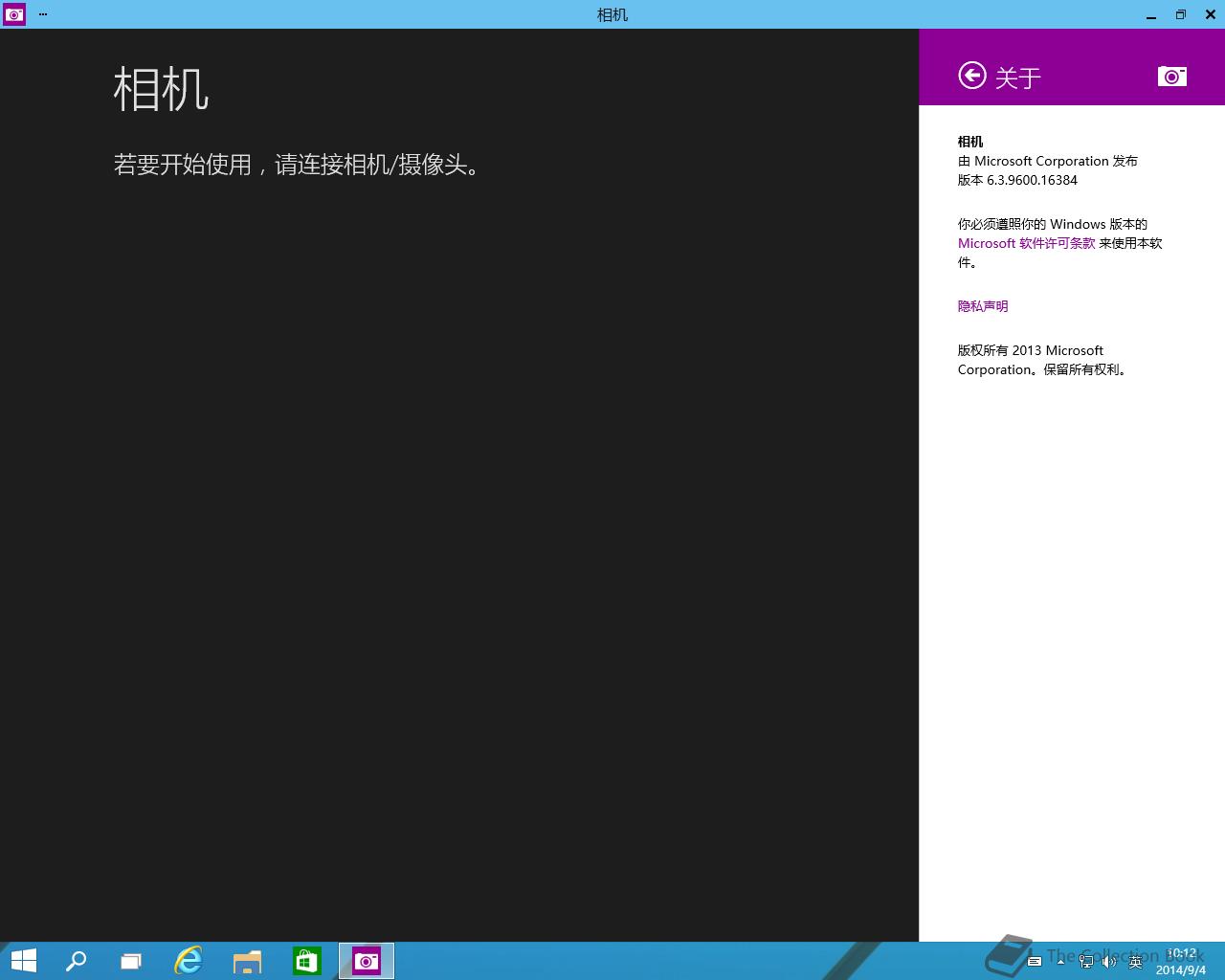Click 由 Microsoft Corporation 发布 text
Screen dimensions: 1225x980
(x=1048, y=161)
